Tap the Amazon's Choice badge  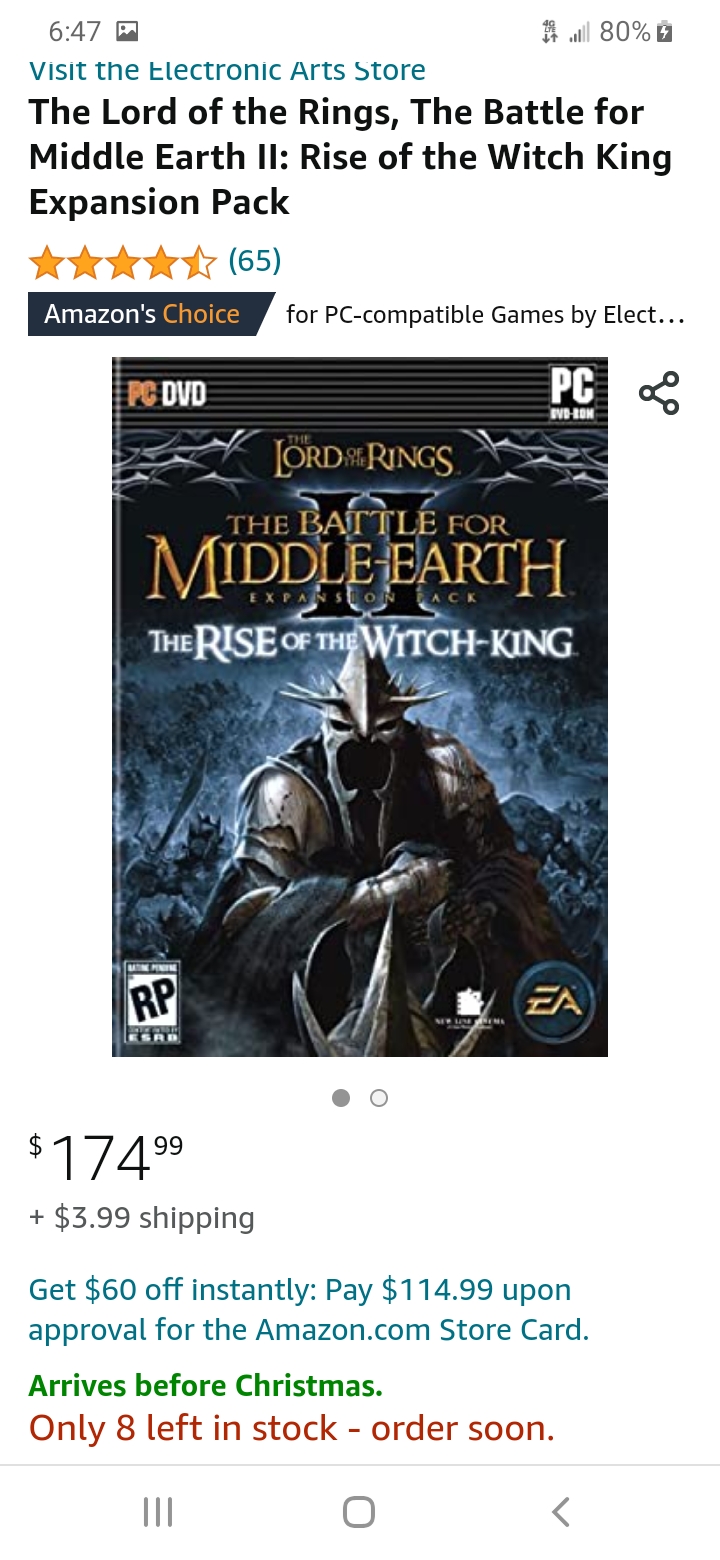coord(150,314)
